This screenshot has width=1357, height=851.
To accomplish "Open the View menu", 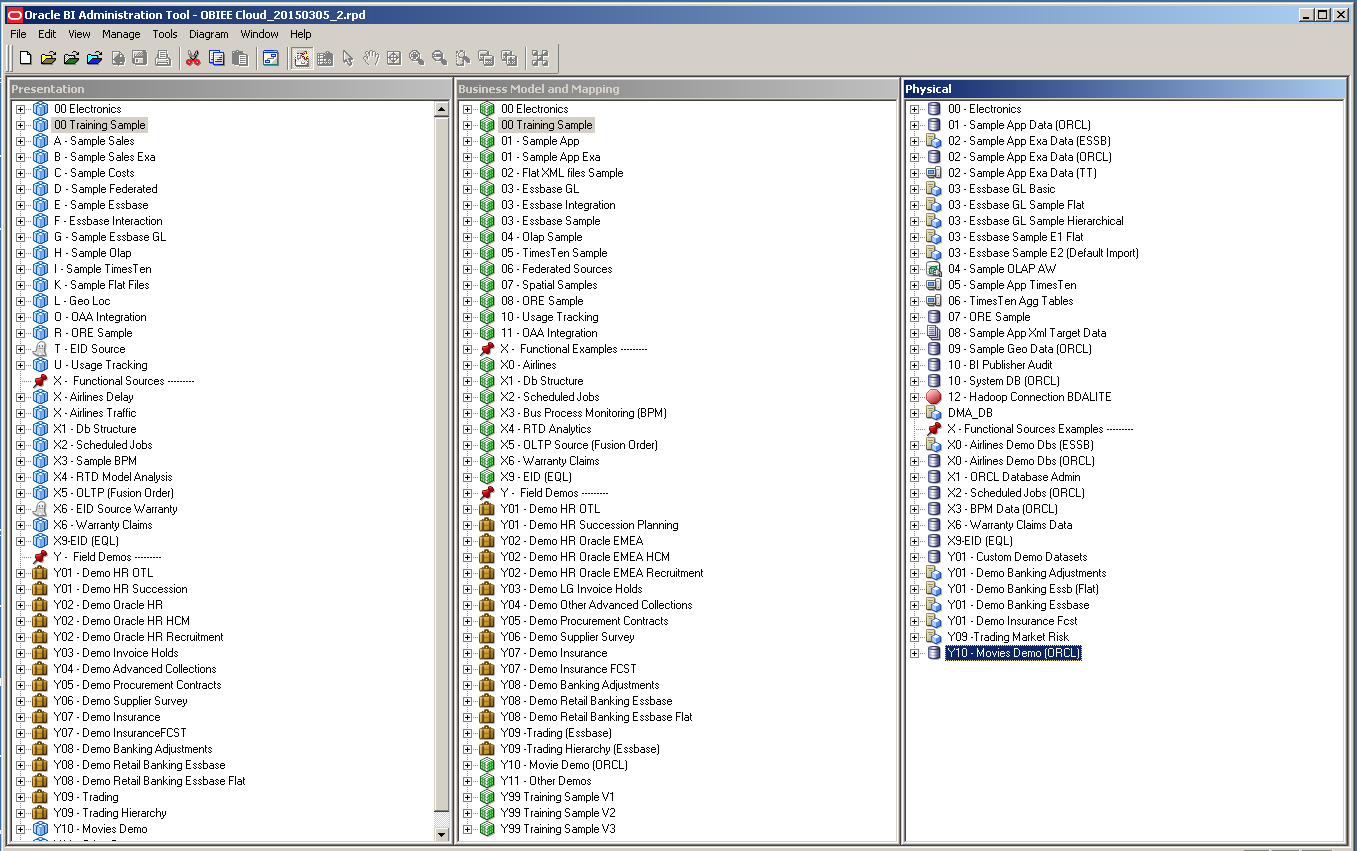I will (79, 34).
